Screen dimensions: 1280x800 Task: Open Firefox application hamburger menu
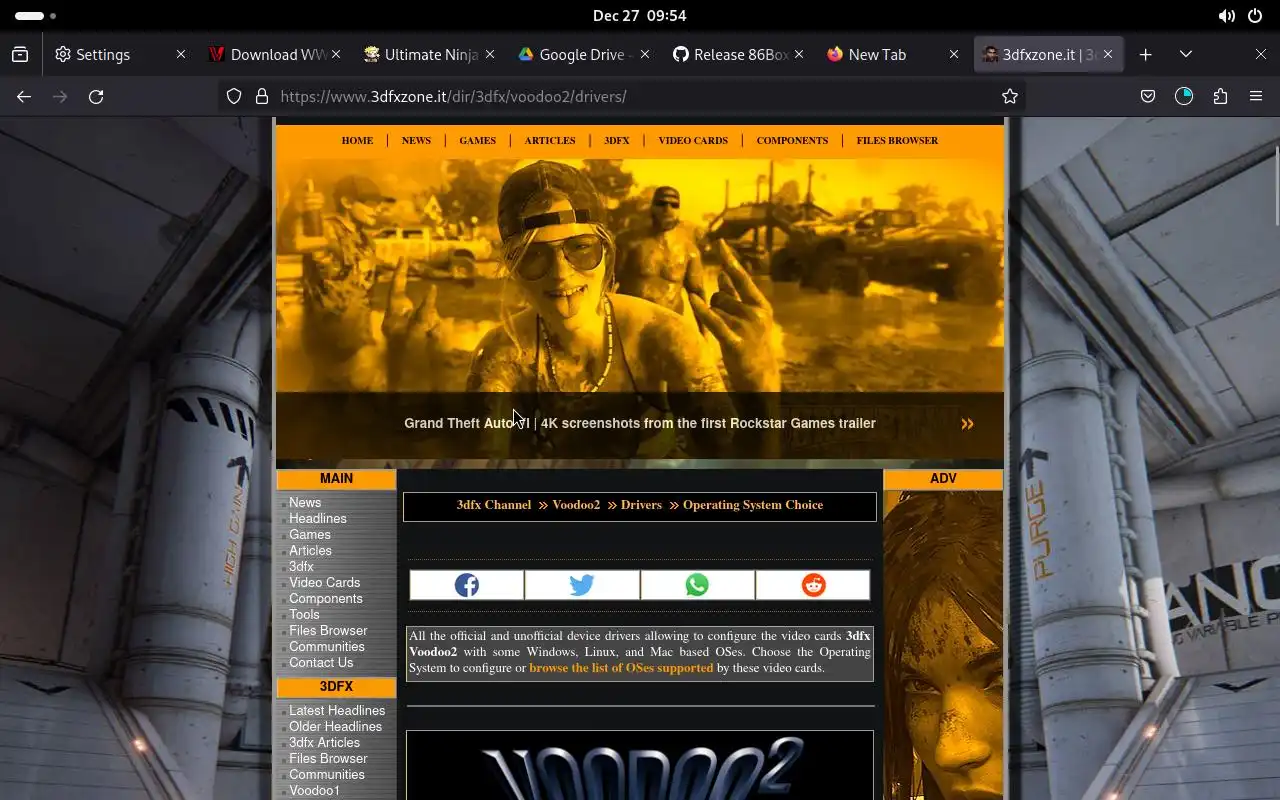pos(1256,96)
